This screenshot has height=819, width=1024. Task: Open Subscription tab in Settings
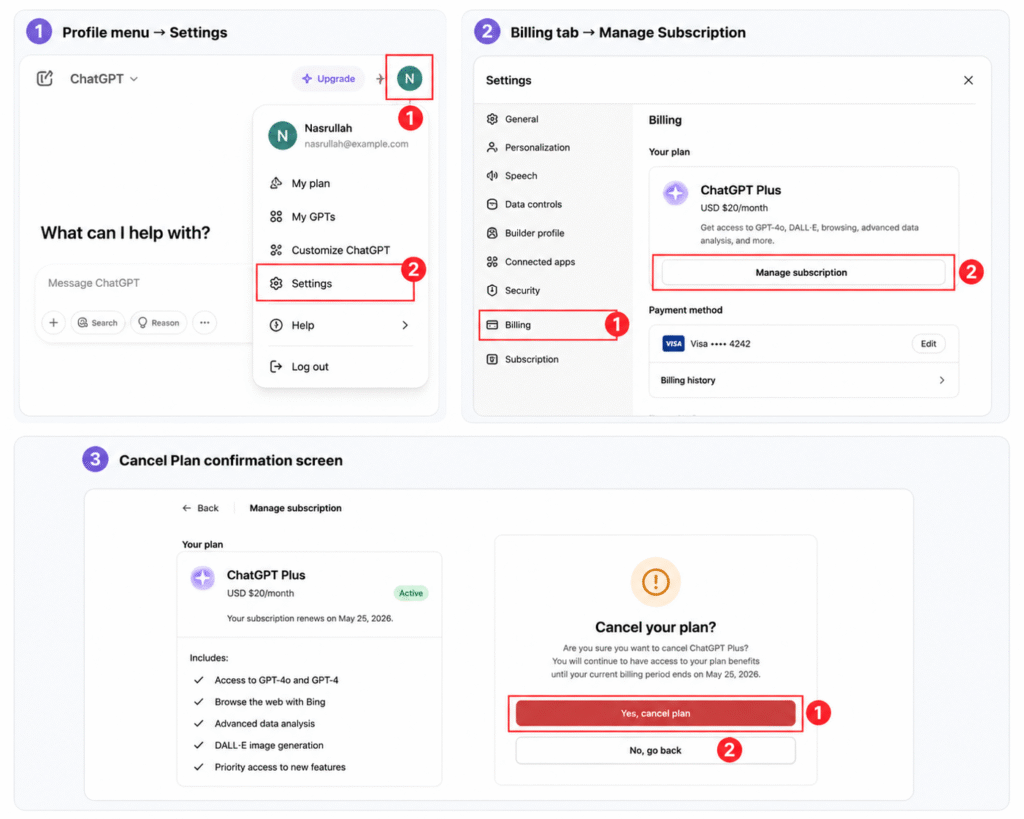(552, 360)
